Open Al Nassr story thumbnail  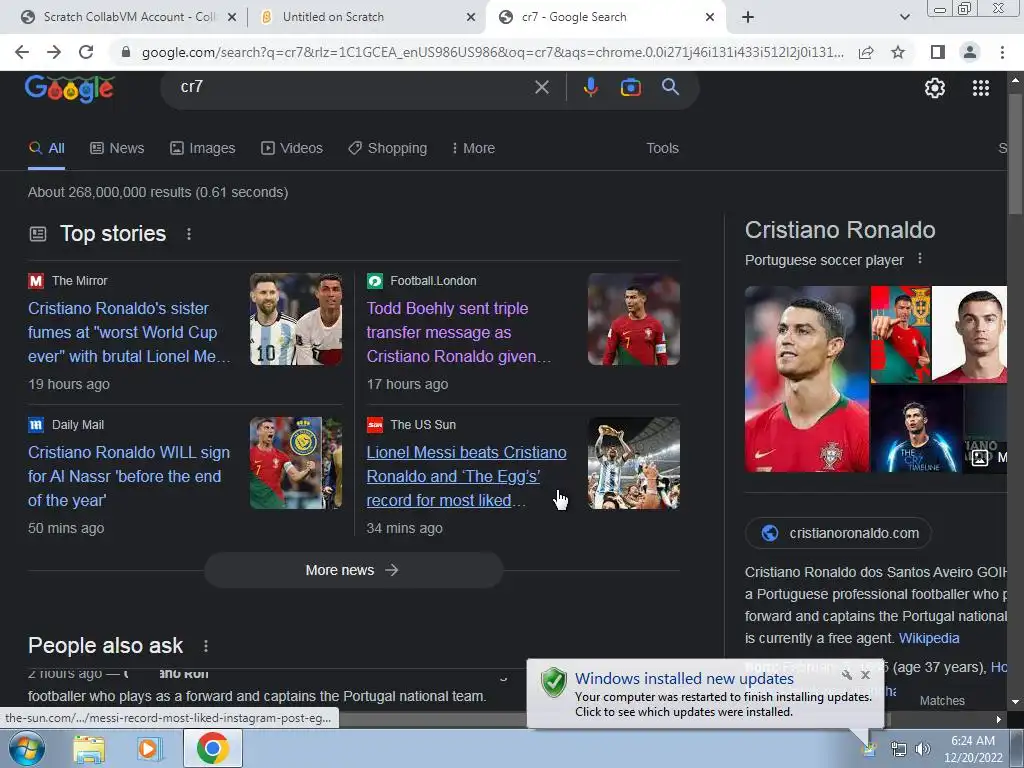pos(296,463)
